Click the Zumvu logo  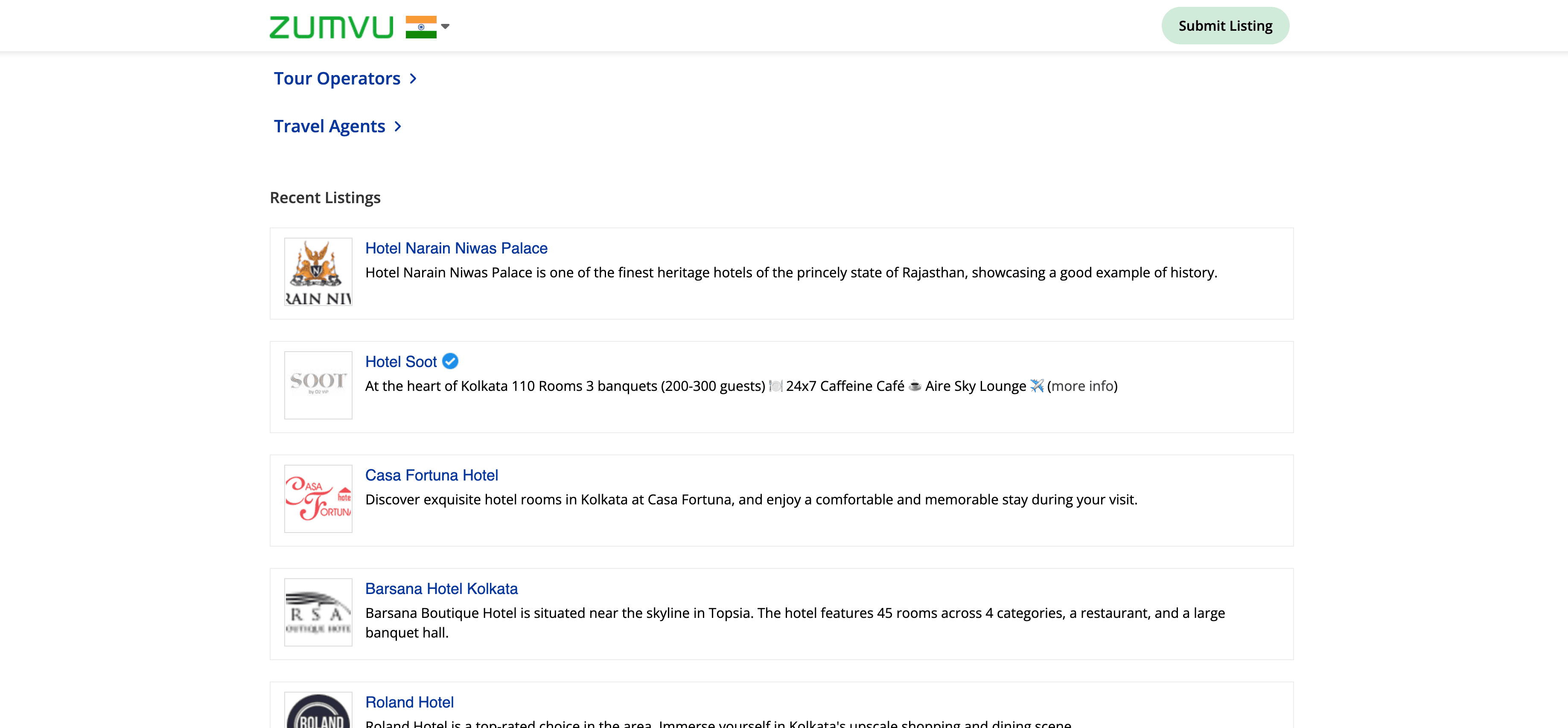coord(331,27)
